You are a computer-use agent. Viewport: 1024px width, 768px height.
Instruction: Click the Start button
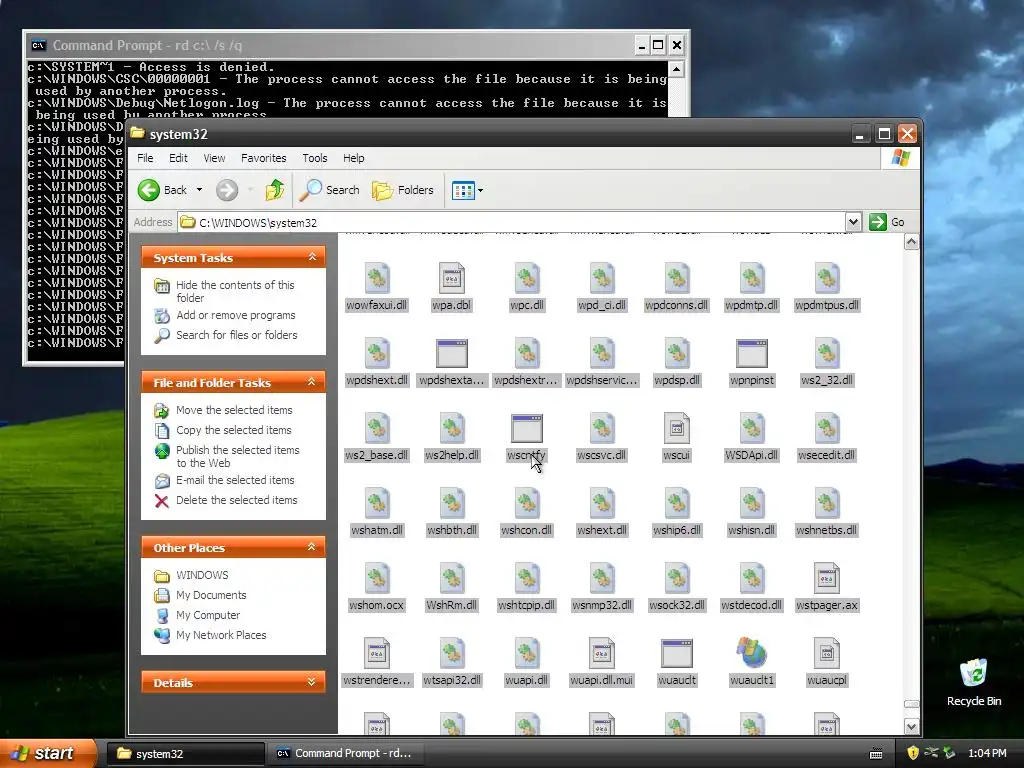(x=48, y=753)
